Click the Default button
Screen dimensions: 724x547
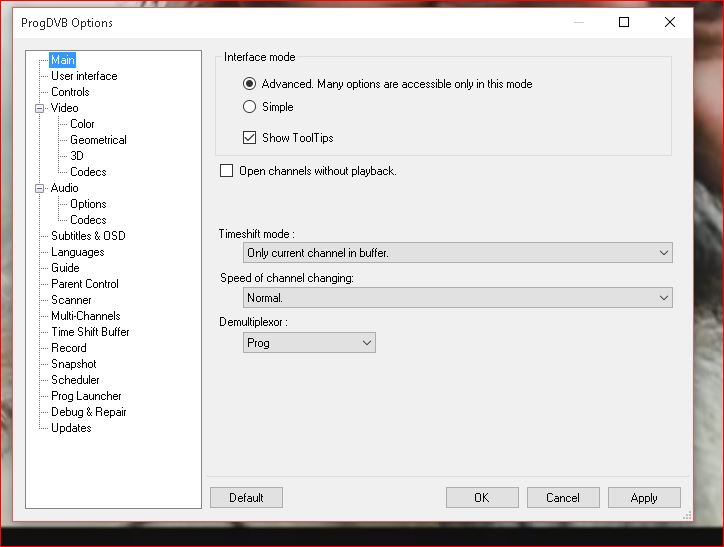point(246,498)
